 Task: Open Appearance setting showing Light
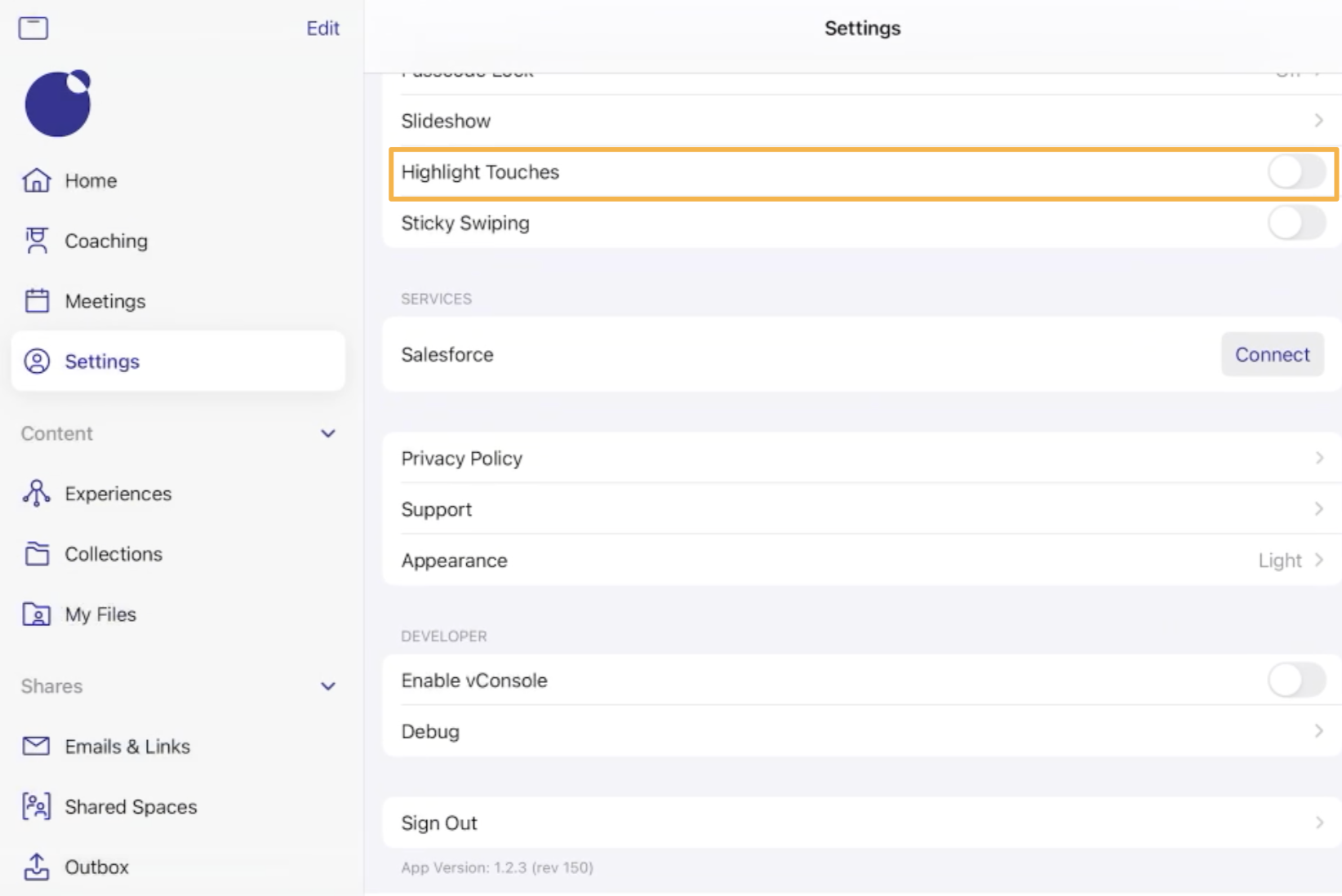861,561
